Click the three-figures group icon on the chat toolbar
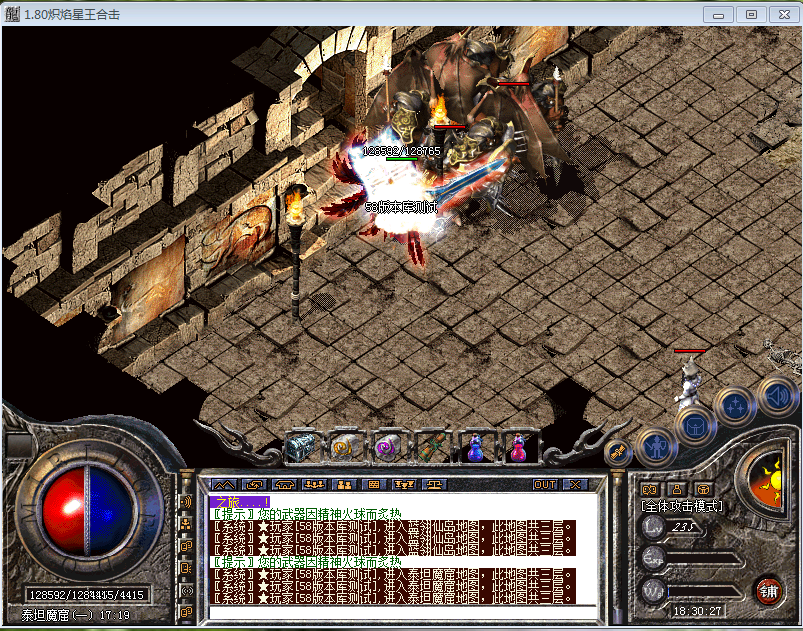Image resolution: width=803 pixels, height=631 pixels. pyautogui.click(x=314, y=485)
